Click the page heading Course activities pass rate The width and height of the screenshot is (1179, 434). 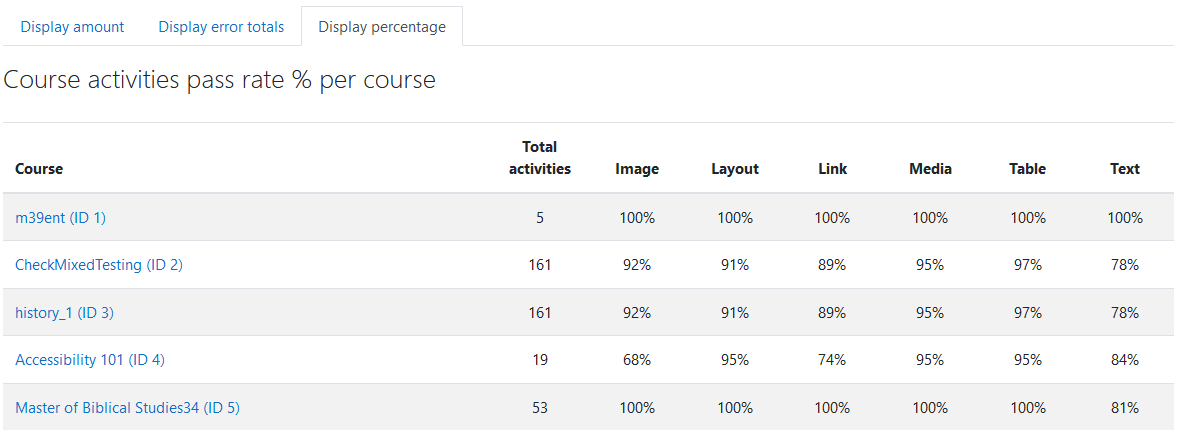pyautogui.click(x=220, y=80)
